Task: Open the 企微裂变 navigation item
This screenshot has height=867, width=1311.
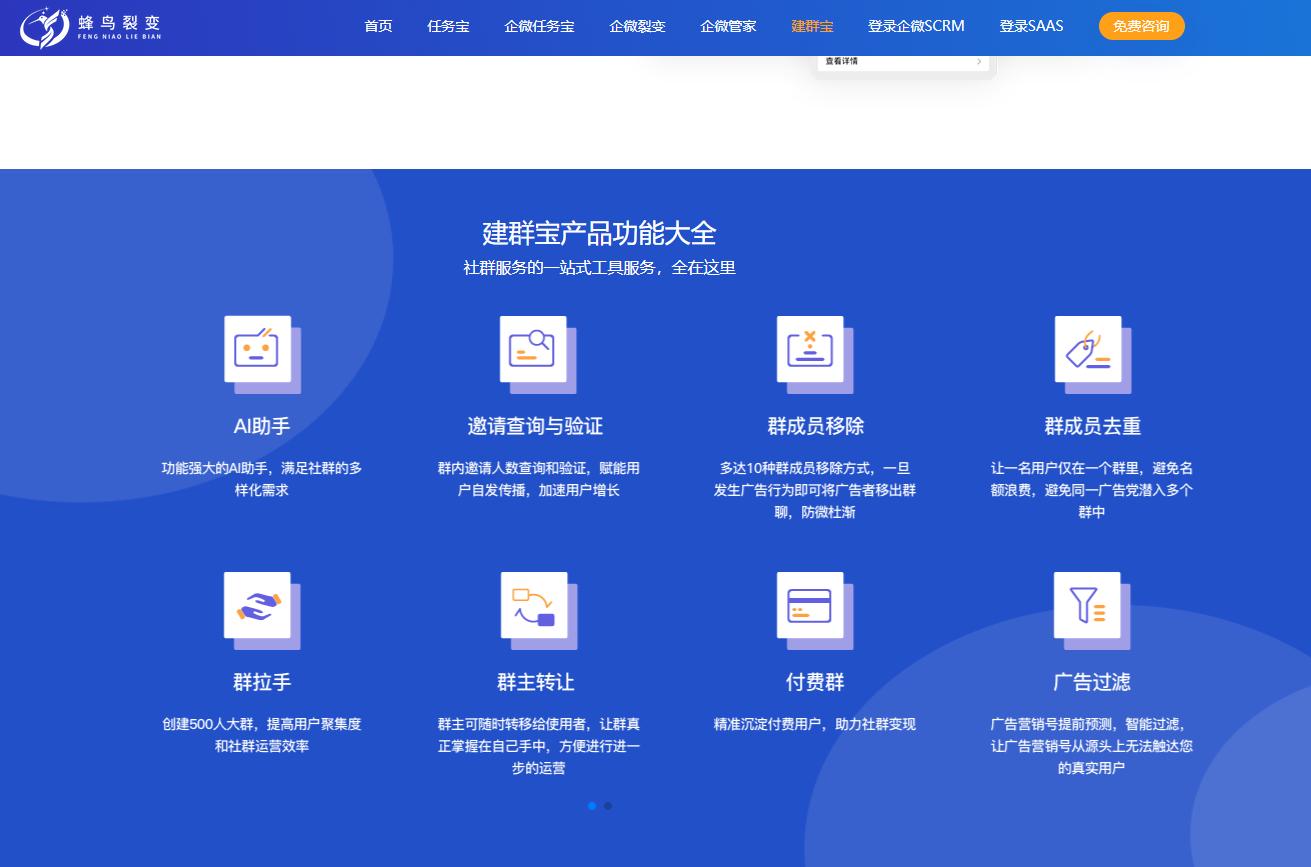Action: click(x=637, y=26)
